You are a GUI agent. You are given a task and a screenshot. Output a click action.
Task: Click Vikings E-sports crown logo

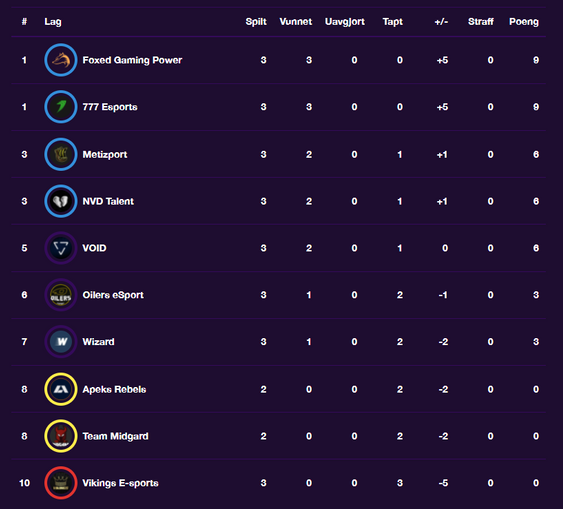(61, 483)
